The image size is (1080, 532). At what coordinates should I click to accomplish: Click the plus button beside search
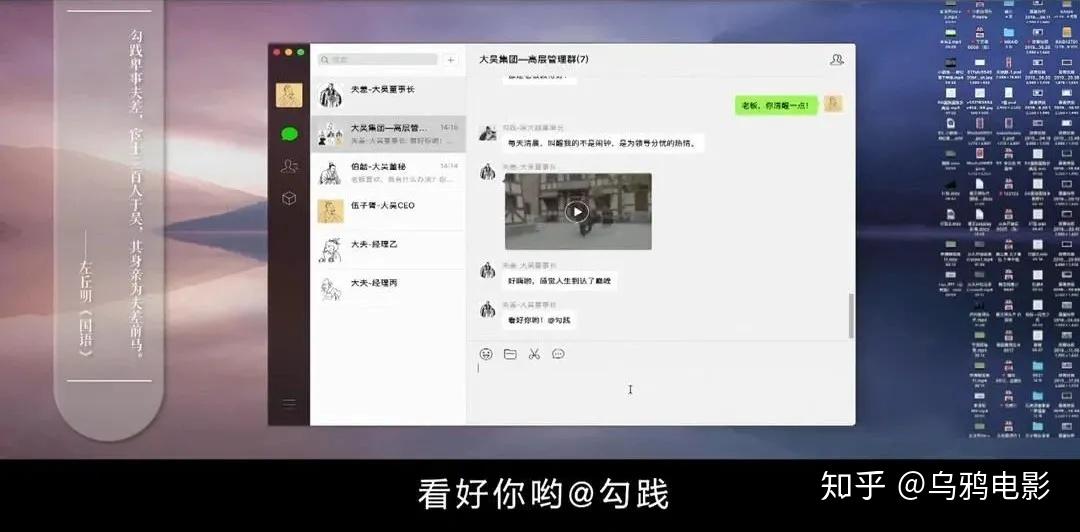click(x=451, y=60)
